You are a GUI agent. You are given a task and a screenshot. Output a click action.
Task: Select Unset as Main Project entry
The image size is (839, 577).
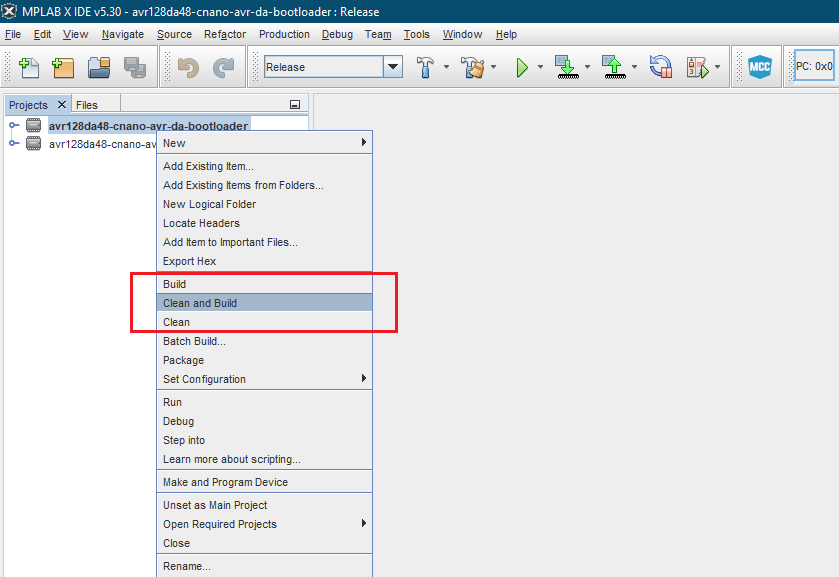tap(264, 505)
